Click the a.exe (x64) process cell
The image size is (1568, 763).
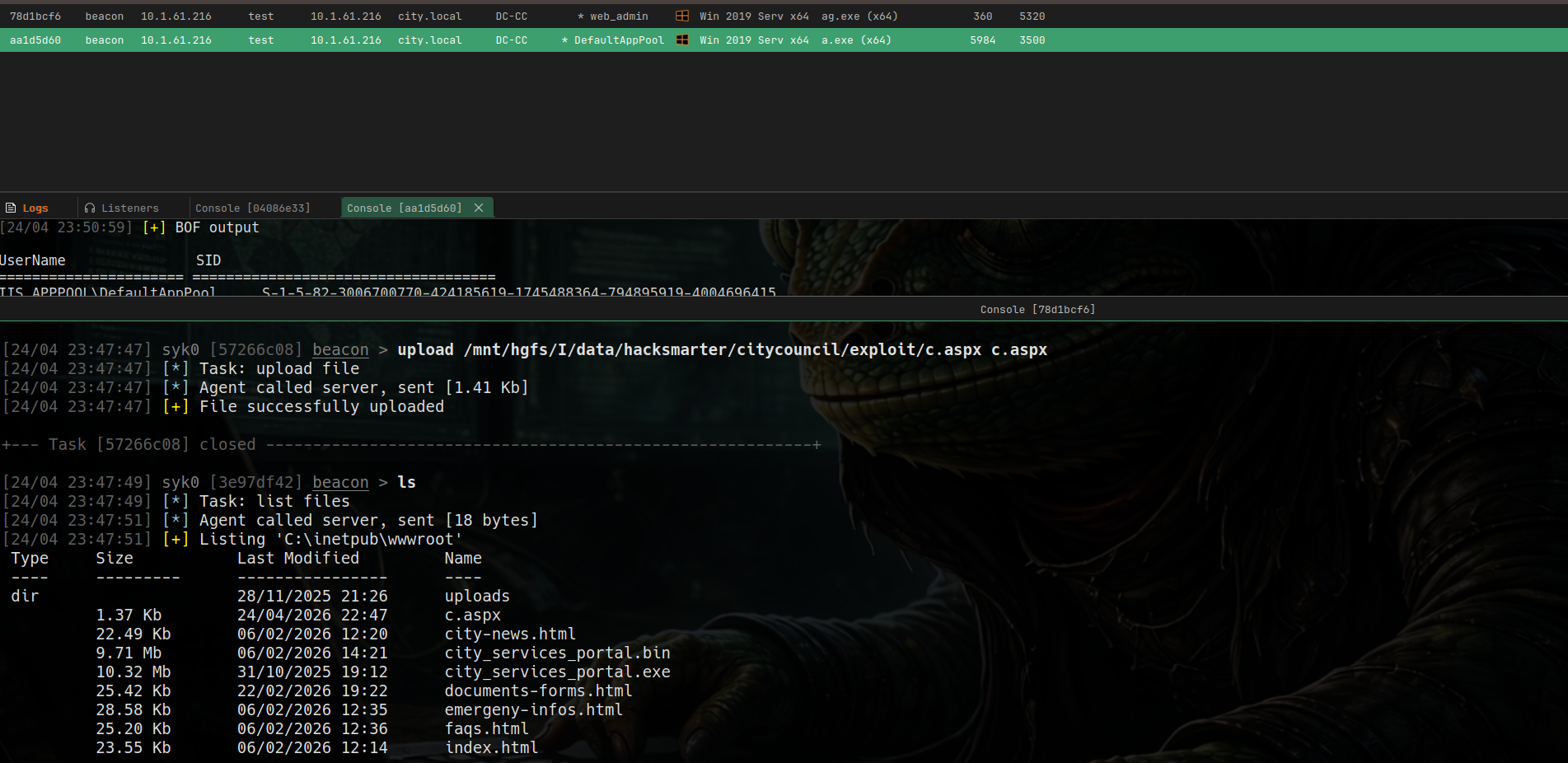tap(856, 40)
